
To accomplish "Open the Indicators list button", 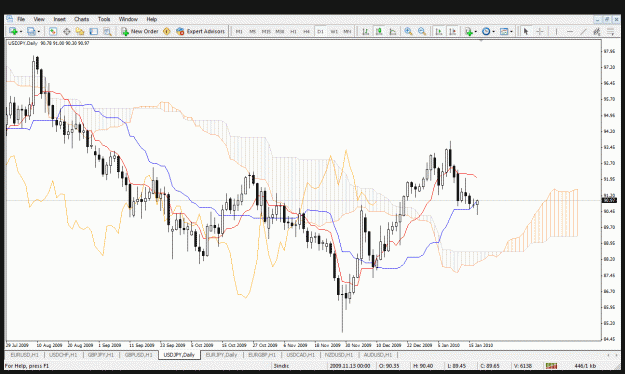I will (x=469, y=31).
